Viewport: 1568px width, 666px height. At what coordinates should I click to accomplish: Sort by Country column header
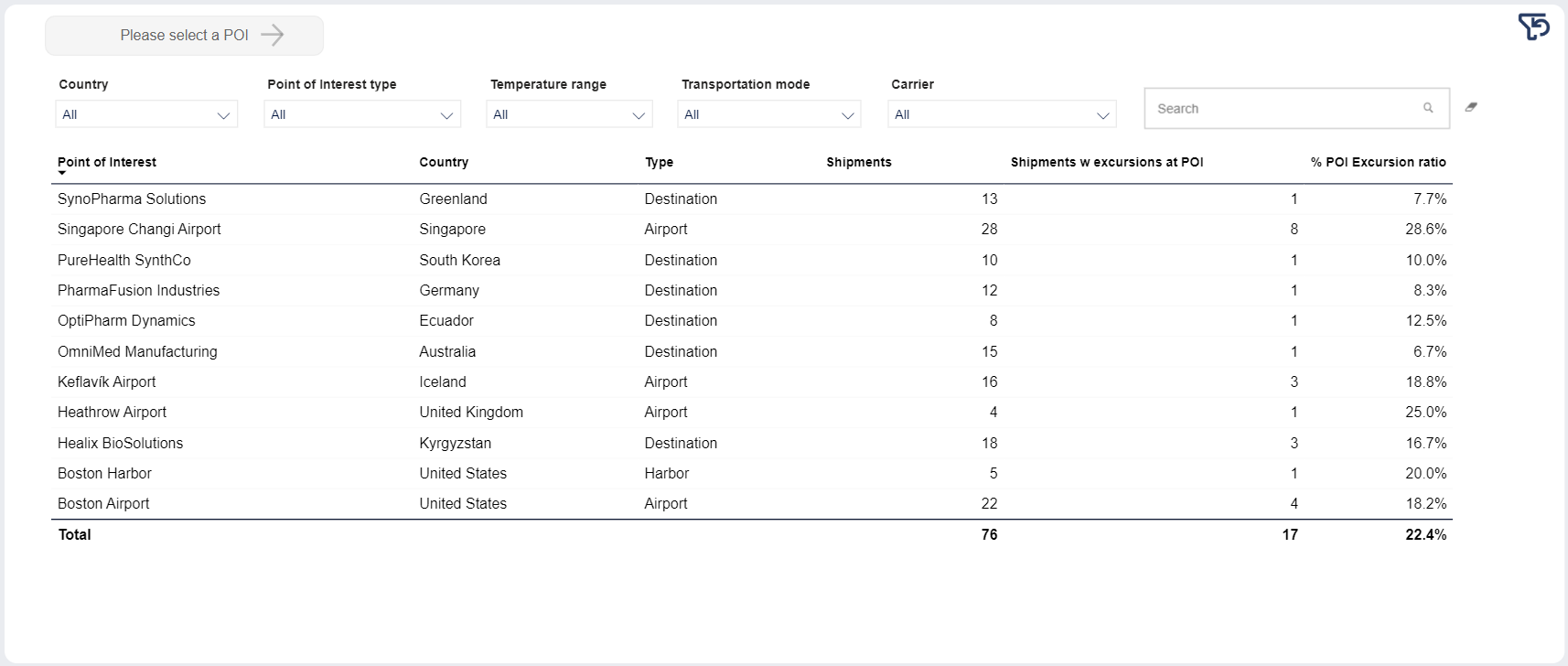[x=444, y=162]
